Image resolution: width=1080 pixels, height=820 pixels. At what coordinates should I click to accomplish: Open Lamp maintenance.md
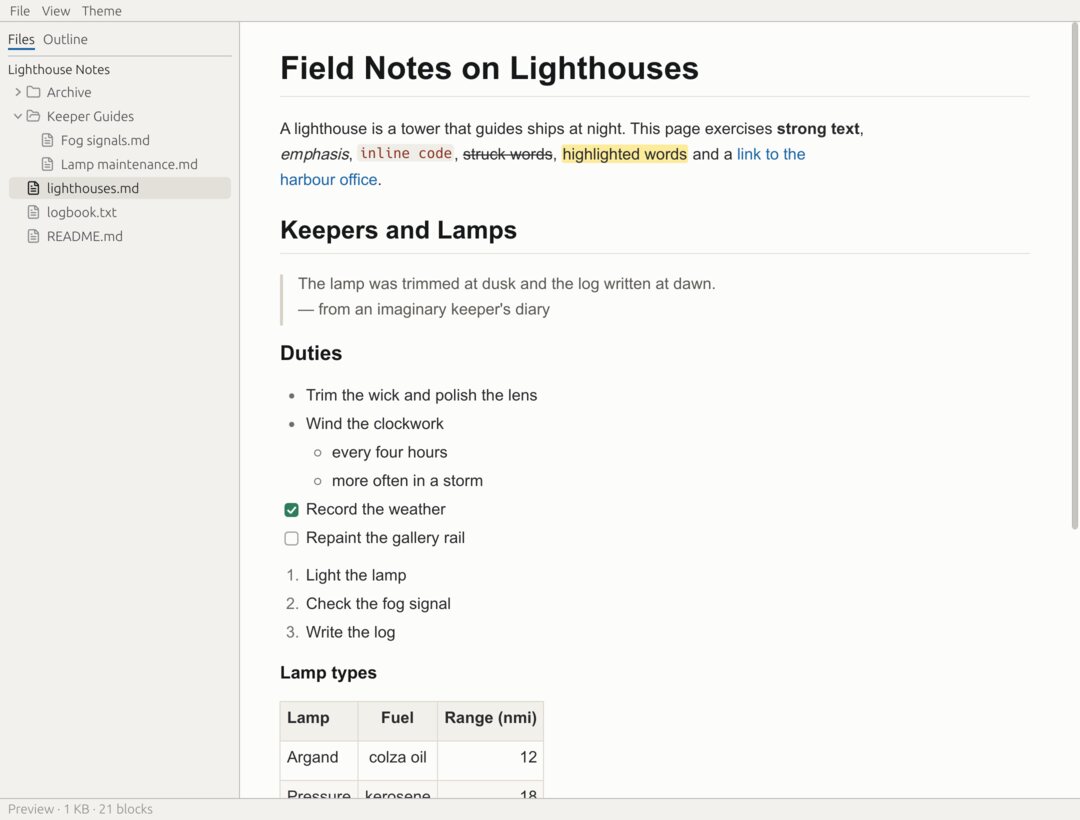[x=129, y=165]
